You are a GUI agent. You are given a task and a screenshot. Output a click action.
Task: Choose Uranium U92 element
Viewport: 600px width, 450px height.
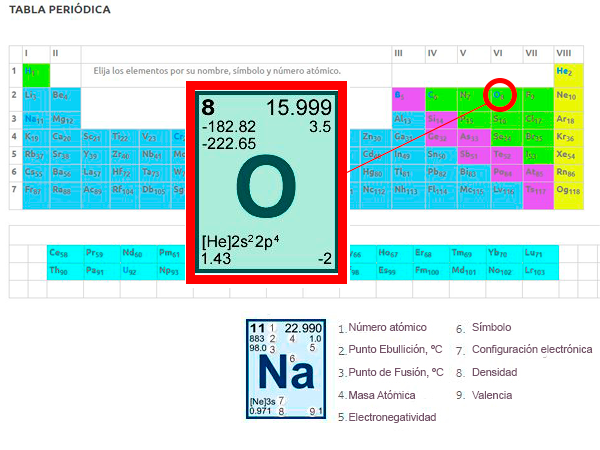[x=138, y=271]
